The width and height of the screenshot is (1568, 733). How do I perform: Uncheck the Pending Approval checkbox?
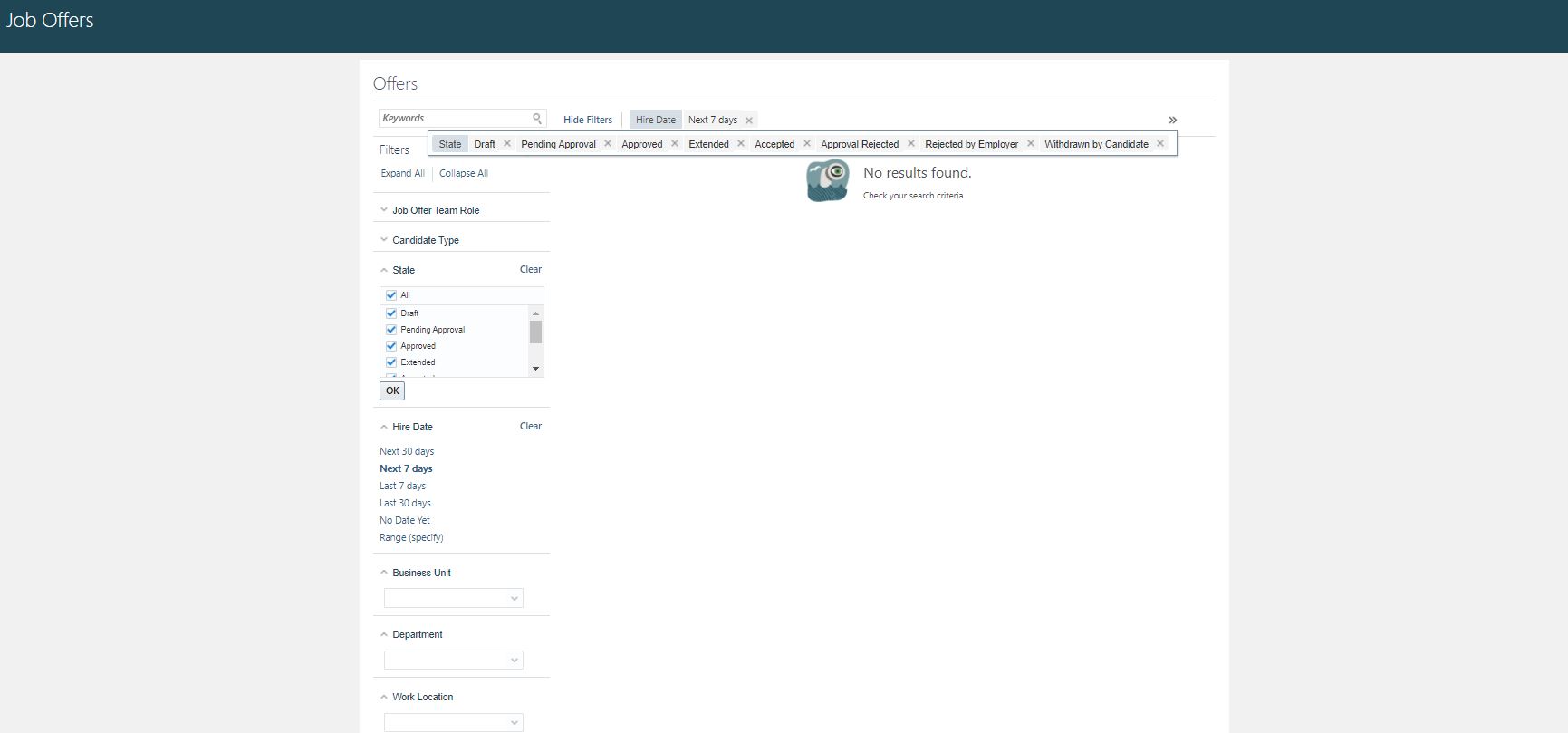click(391, 330)
